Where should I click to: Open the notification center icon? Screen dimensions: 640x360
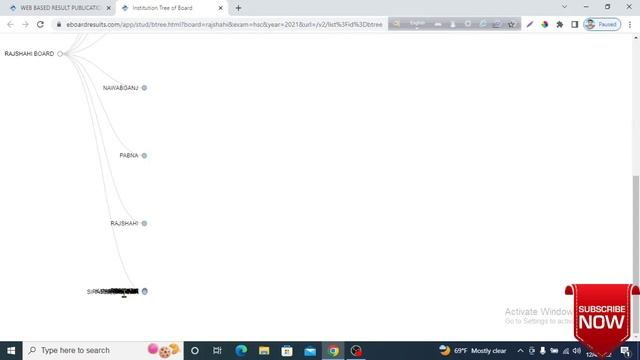[x=626, y=351]
